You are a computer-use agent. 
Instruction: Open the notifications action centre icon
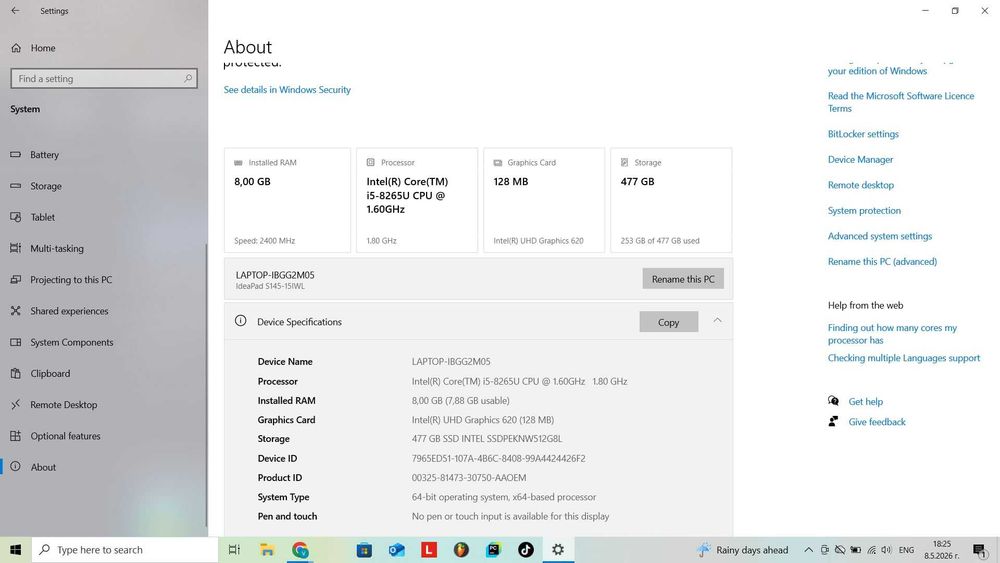coord(980,550)
